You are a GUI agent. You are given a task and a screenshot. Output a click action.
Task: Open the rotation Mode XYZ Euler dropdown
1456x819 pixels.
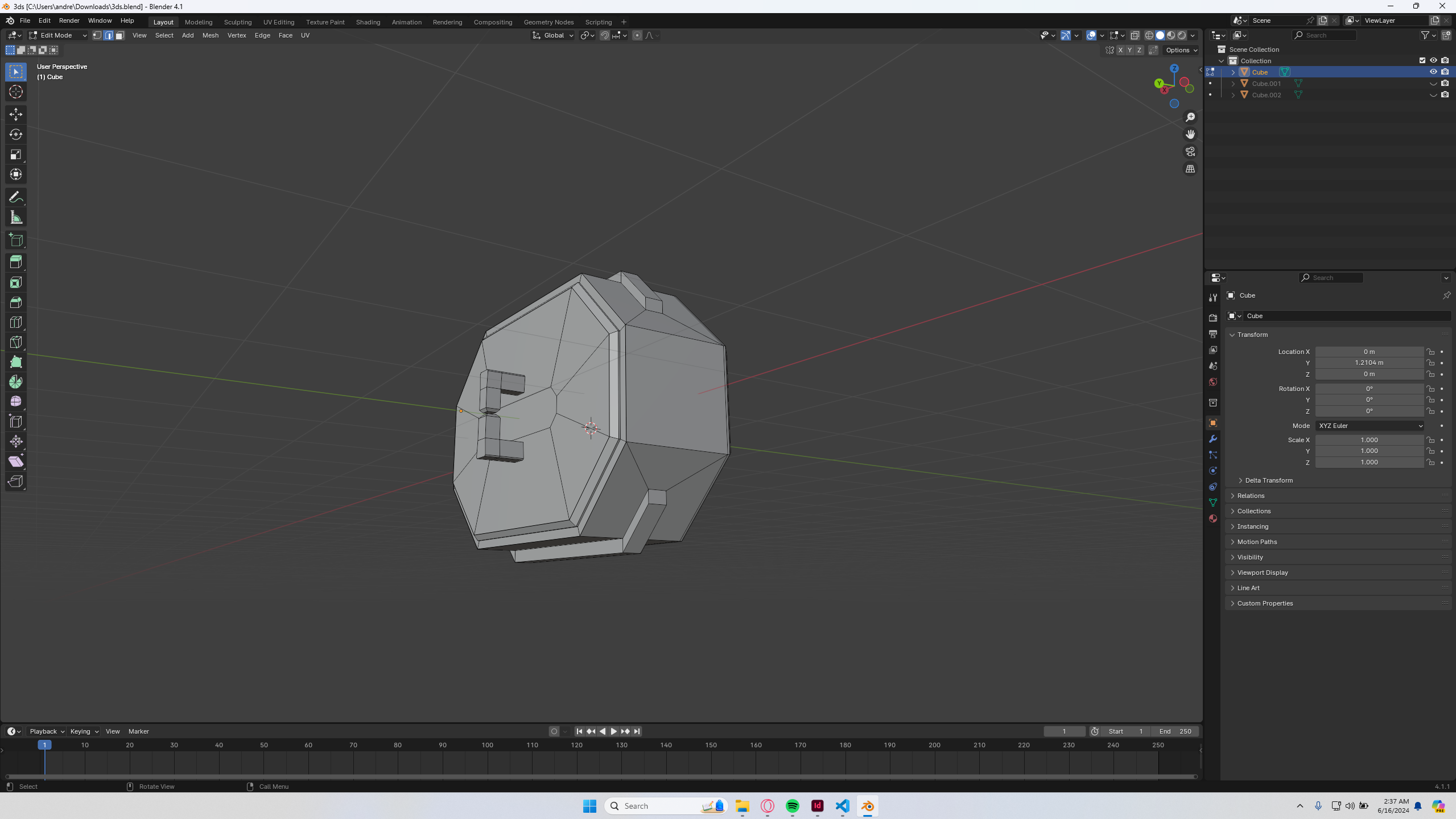[x=1369, y=426]
